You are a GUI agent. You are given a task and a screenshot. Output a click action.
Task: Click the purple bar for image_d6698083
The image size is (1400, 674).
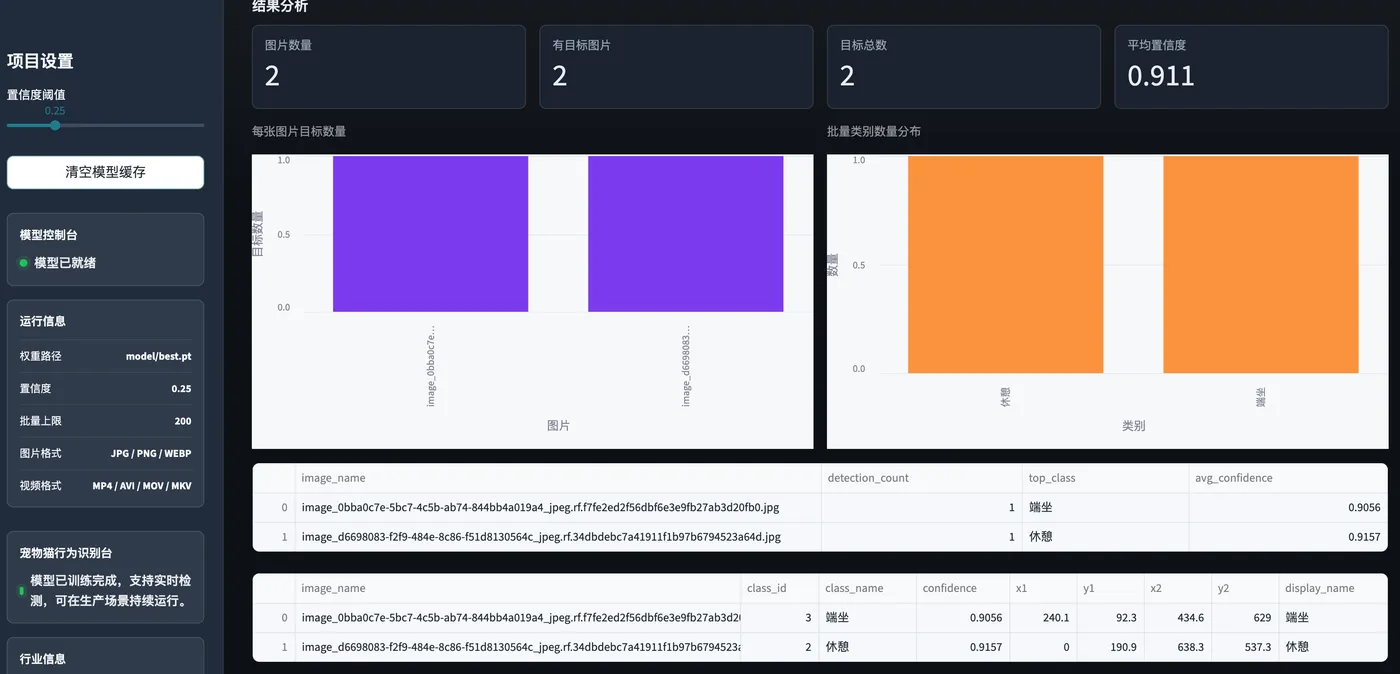(x=686, y=234)
